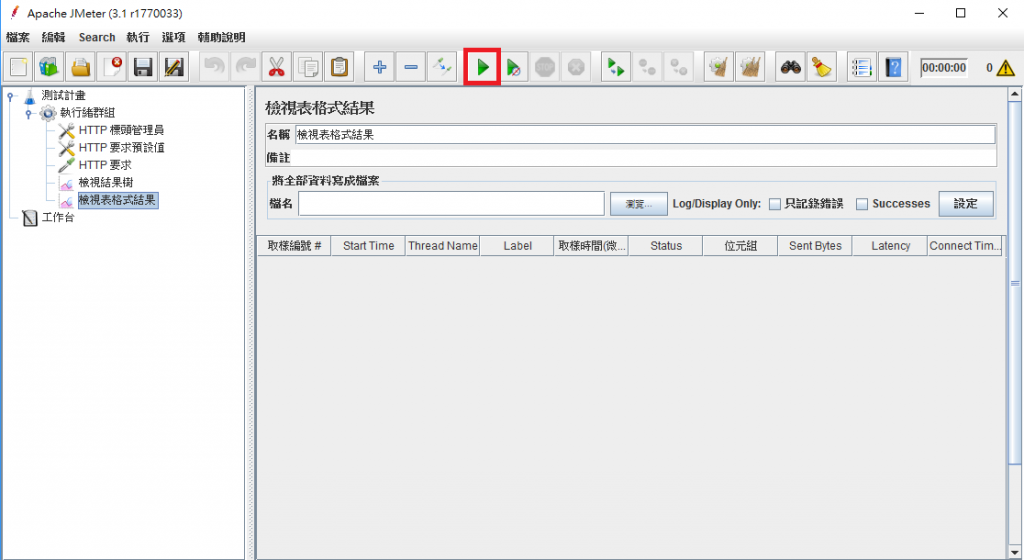The image size is (1024, 560).
Task: Open the 編輯 menu
Action: 54,37
